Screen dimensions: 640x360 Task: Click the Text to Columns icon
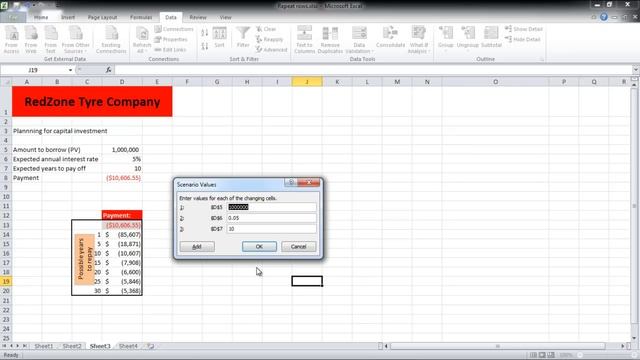point(304,39)
